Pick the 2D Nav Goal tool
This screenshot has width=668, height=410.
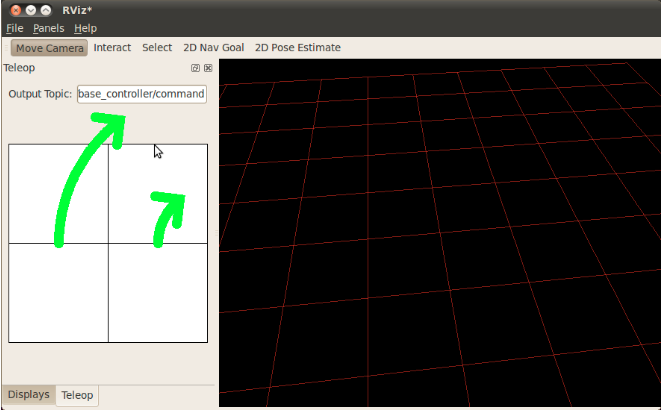pyautogui.click(x=213, y=47)
